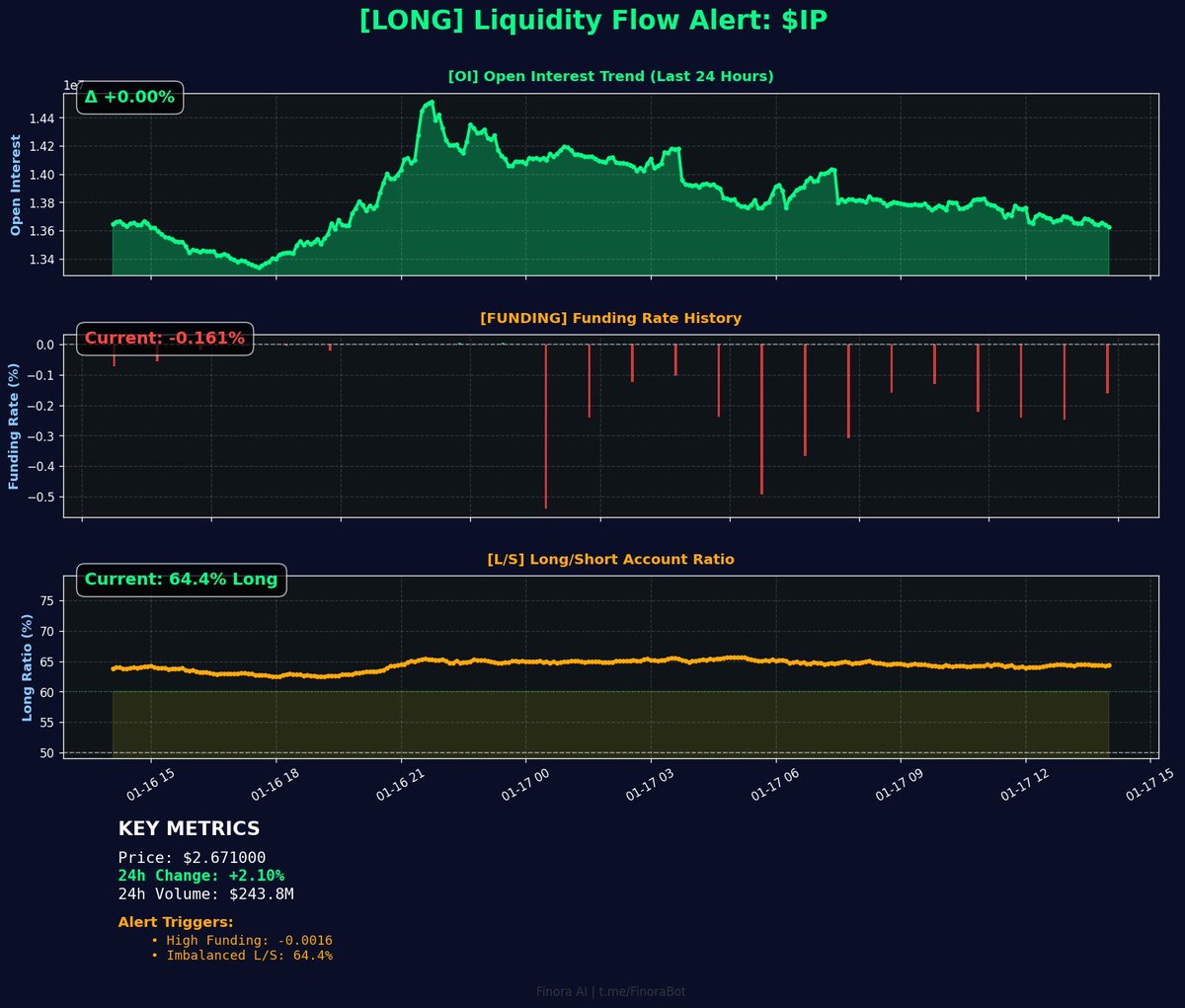1185x1008 pixels.
Task: Click the KEY METRICS heading
Action: 189,829
